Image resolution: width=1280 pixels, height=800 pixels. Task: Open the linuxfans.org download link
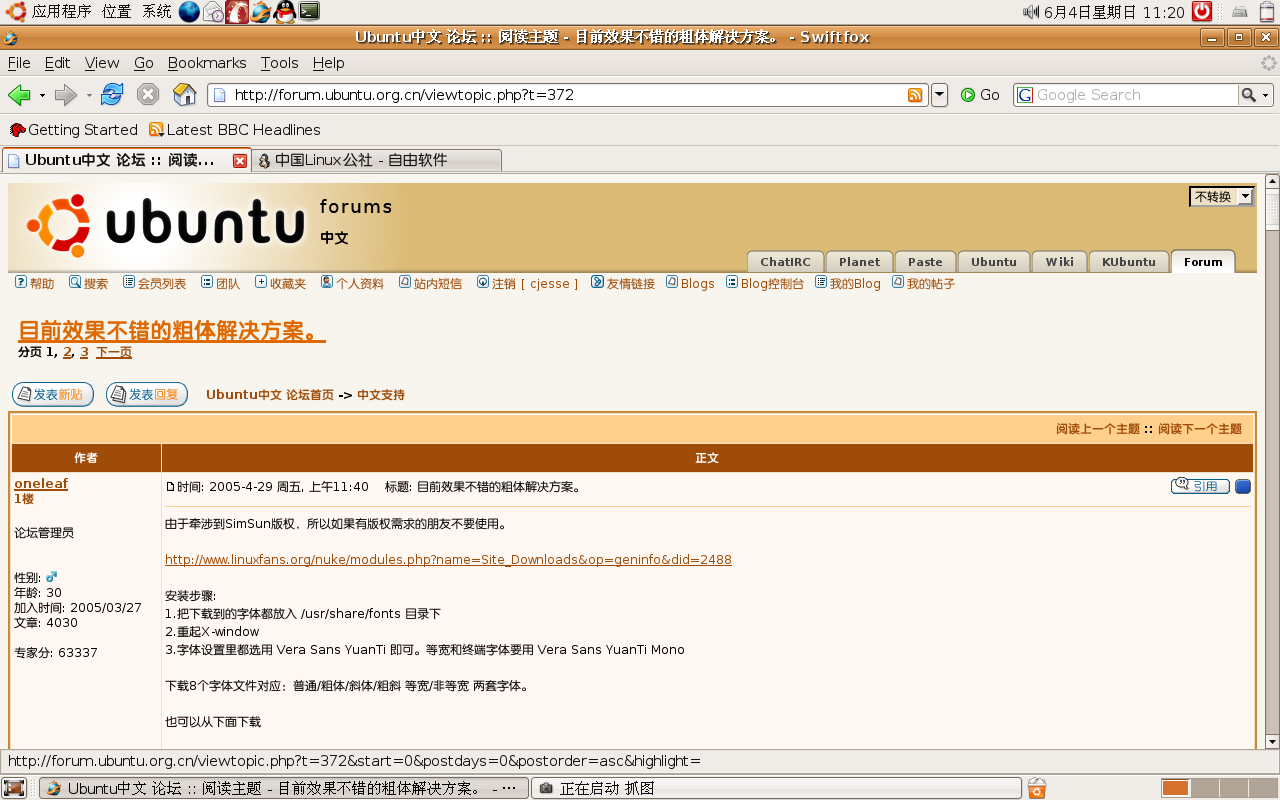[x=448, y=560]
